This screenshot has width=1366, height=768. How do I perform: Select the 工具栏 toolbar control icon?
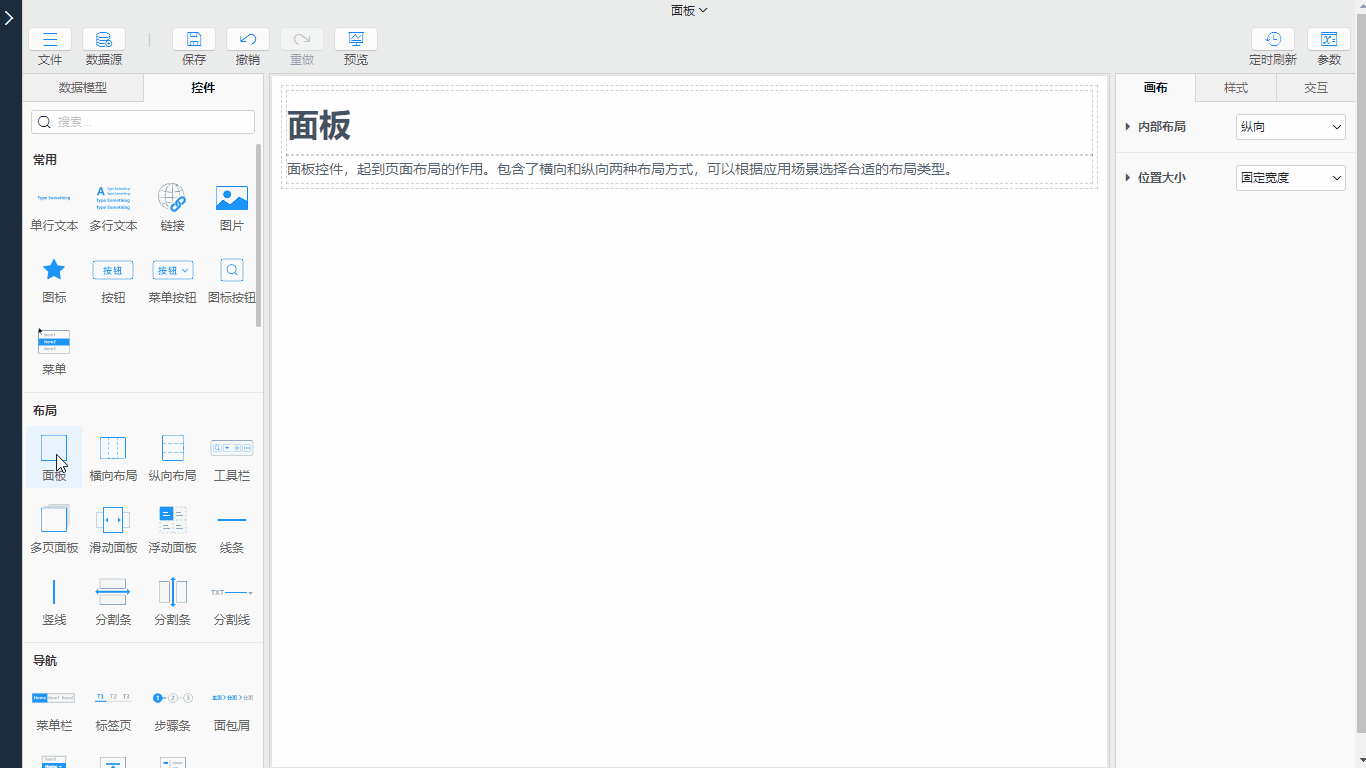click(x=232, y=448)
